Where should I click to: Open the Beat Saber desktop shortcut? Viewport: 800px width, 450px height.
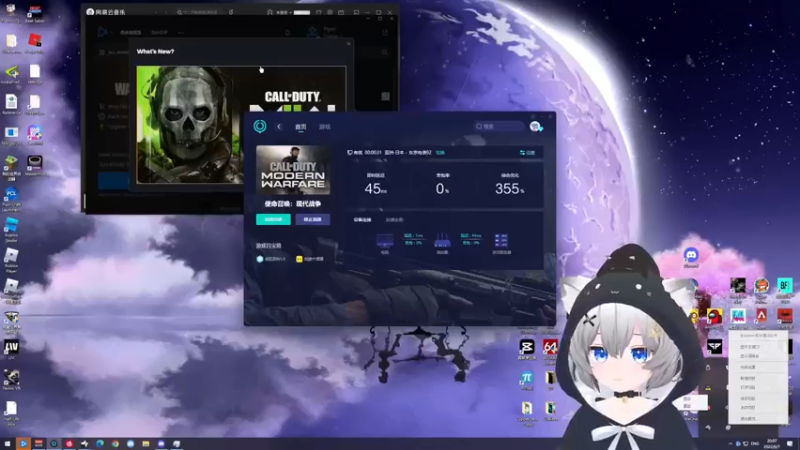35,13
